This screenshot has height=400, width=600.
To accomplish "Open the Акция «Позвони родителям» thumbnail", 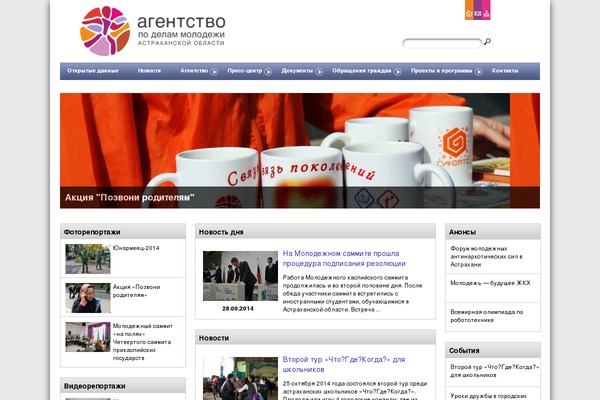I will (88, 298).
